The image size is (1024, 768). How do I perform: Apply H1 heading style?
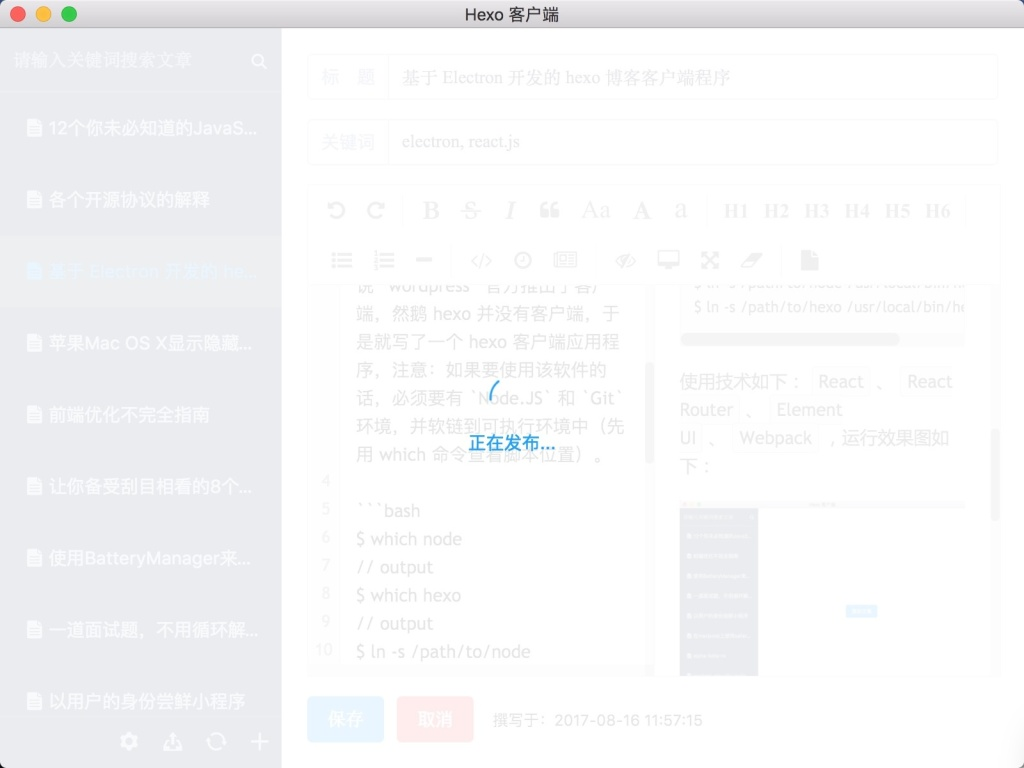tap(736, 210)
